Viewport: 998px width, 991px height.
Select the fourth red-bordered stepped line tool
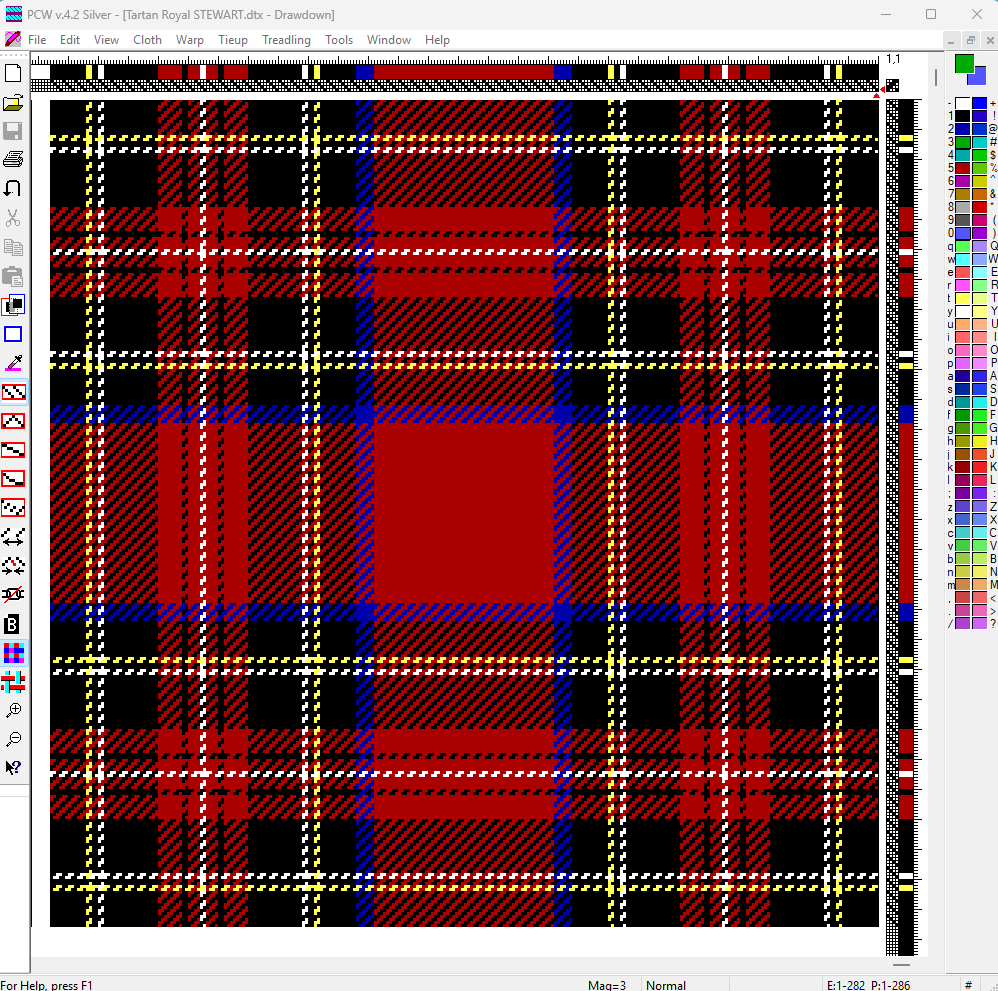click(x=13, y=479)
